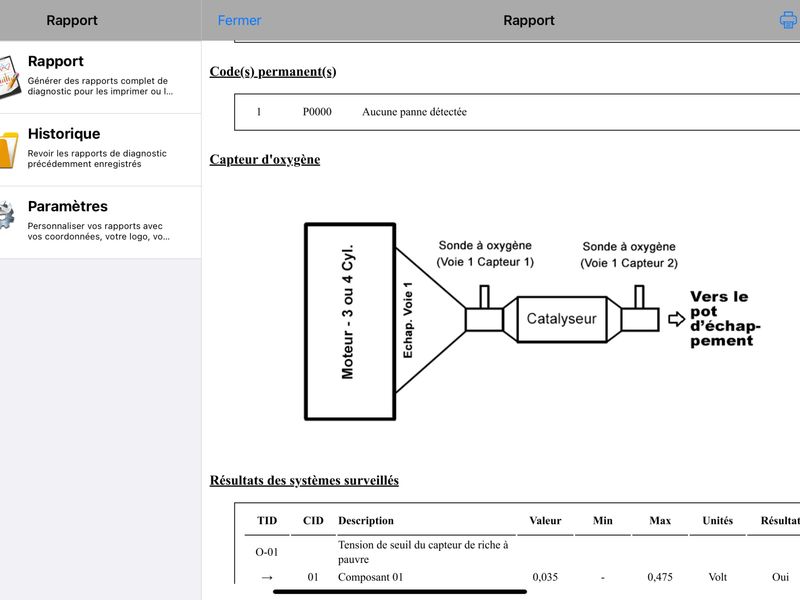Click the 0,035 value cell

(x=545, y=577)
